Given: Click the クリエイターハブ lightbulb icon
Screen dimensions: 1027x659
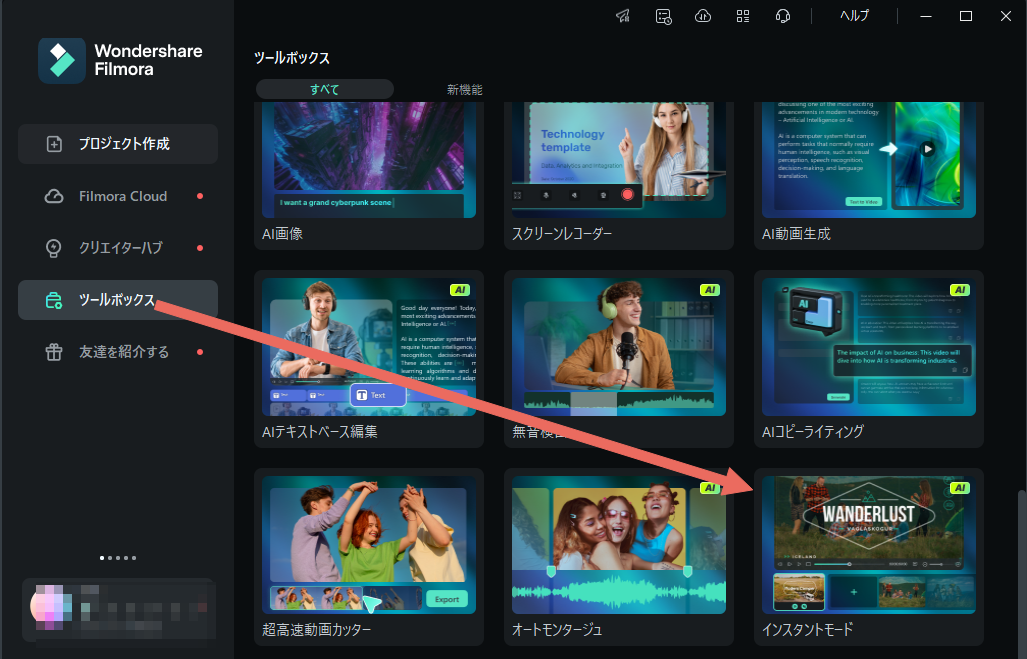Looking at the screenshot, I should point(54,248).
